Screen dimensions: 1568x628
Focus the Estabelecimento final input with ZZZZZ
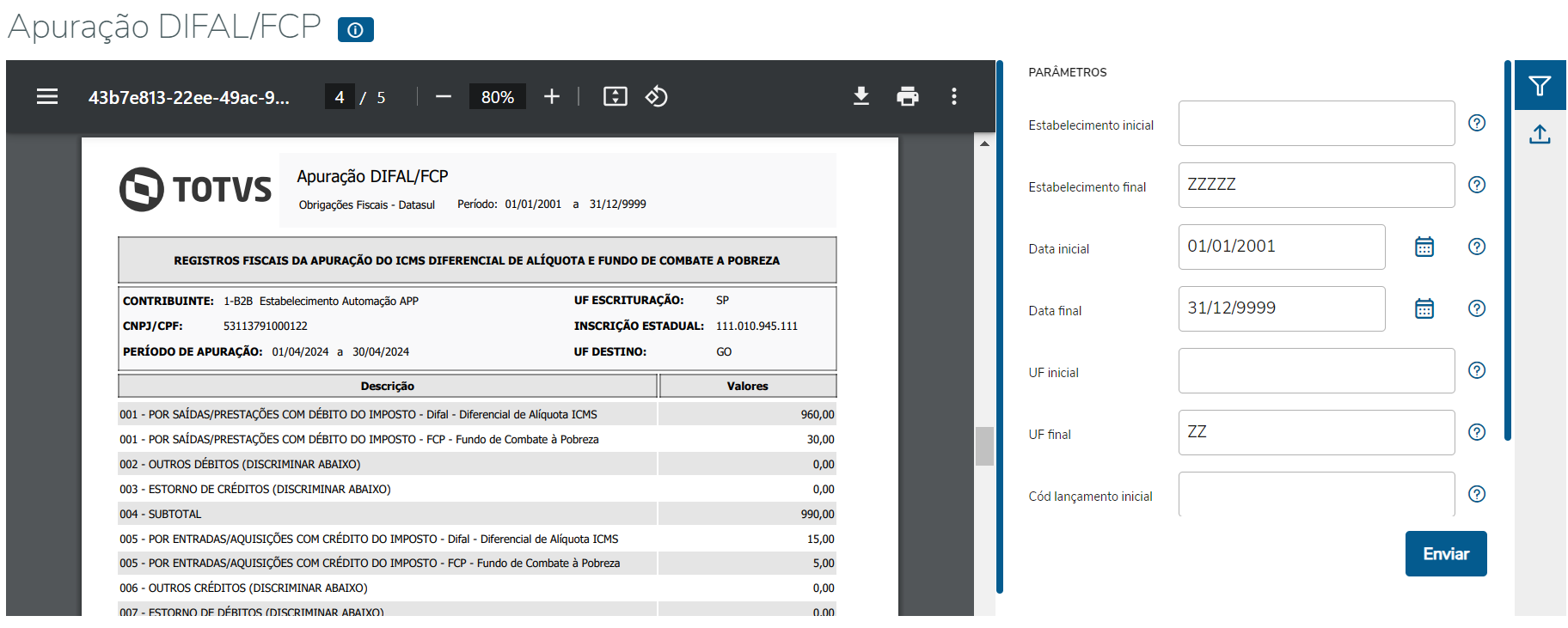click(1316, 186)
